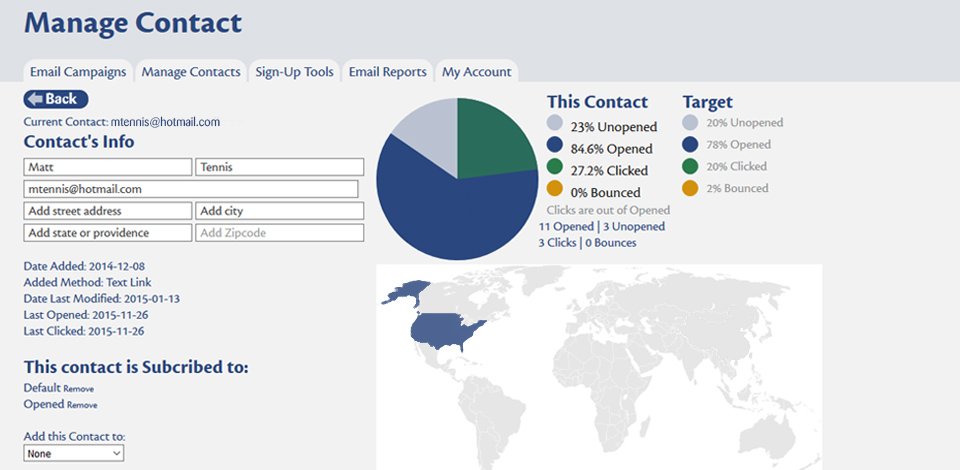960x470 pixels.
Task: Click the gray Unopened slice of the pie chart
Action: point(435,132)
